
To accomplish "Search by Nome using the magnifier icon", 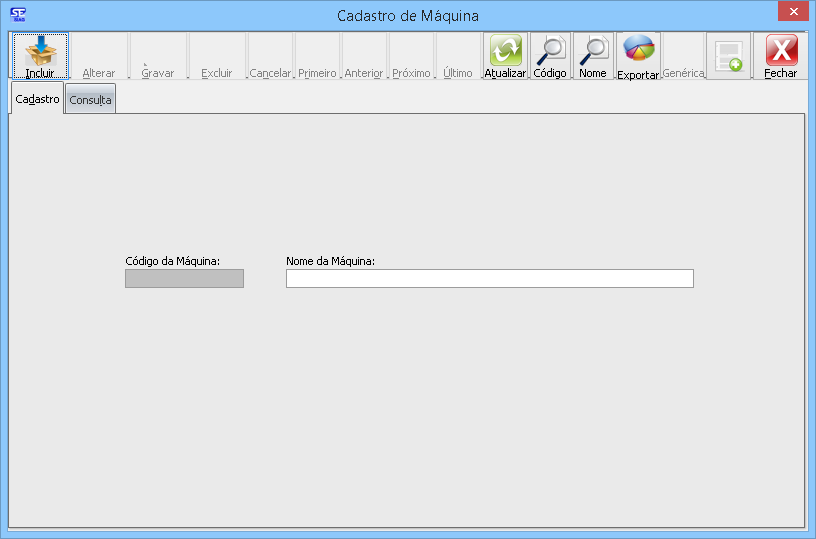I will [593, 50].
